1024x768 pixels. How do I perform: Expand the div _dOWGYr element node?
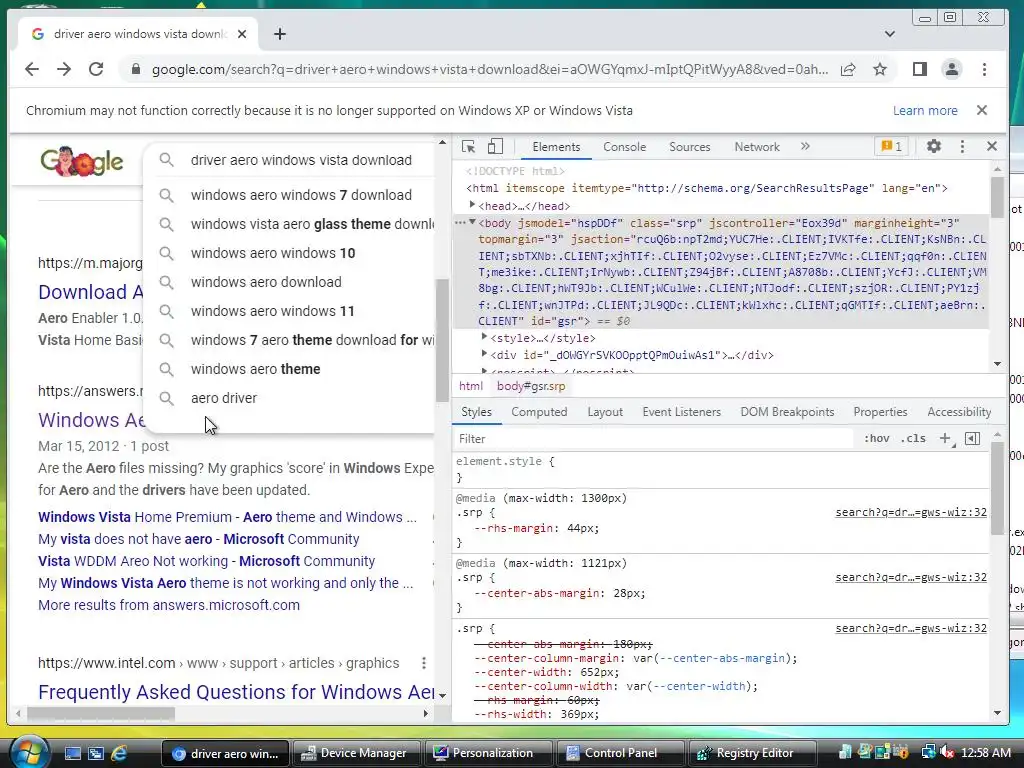point(484,354)
